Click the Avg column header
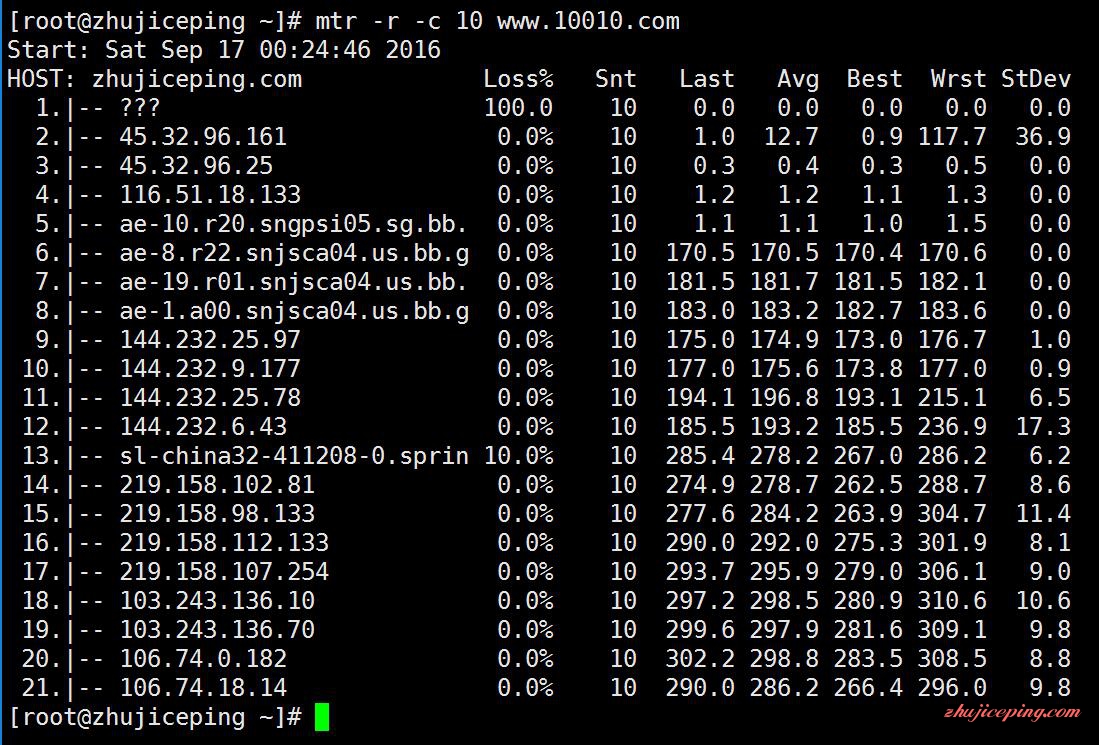Viewport: 1099px width, 745px height. [798, 78]
